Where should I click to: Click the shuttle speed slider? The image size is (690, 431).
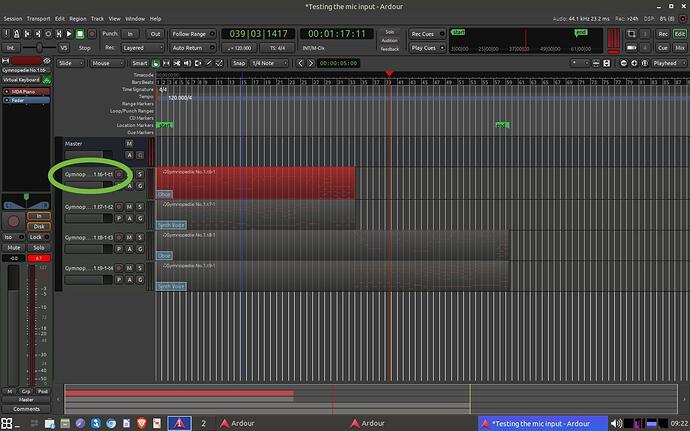coord(40,47)
